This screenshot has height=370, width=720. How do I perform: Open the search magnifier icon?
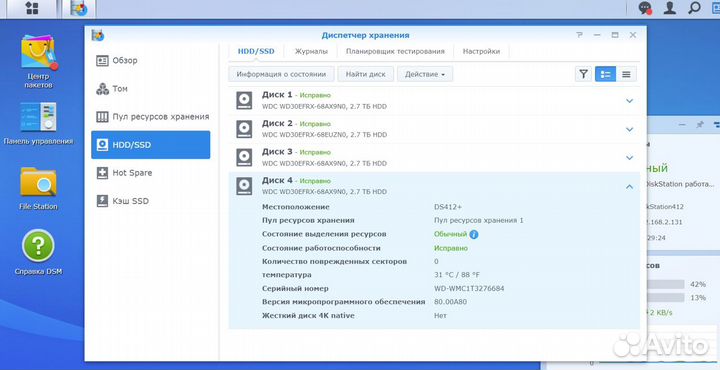click(x=695, y=8)
